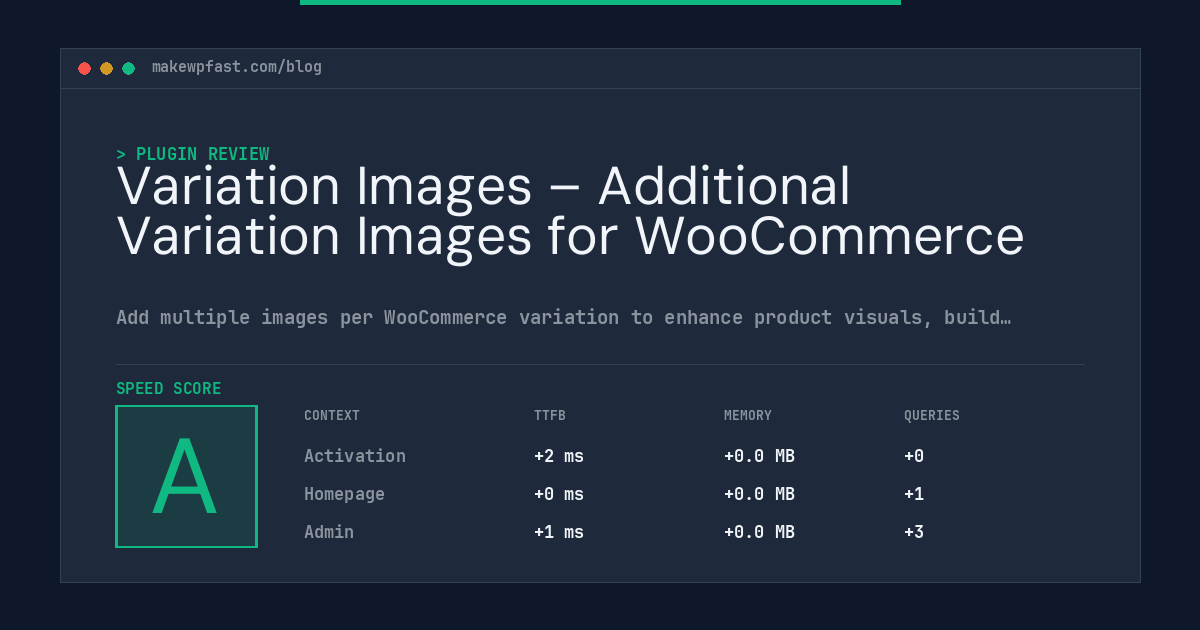Click the grade A score box
This screenshot has width=1200, height=630.
186,476
